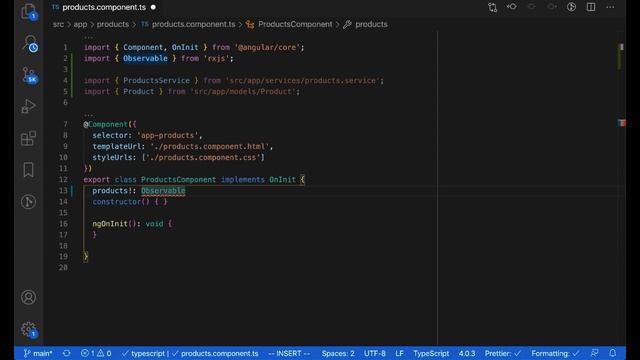Split the editor to the right
Viewport: 640px width, 360px height.
point(591,7)
